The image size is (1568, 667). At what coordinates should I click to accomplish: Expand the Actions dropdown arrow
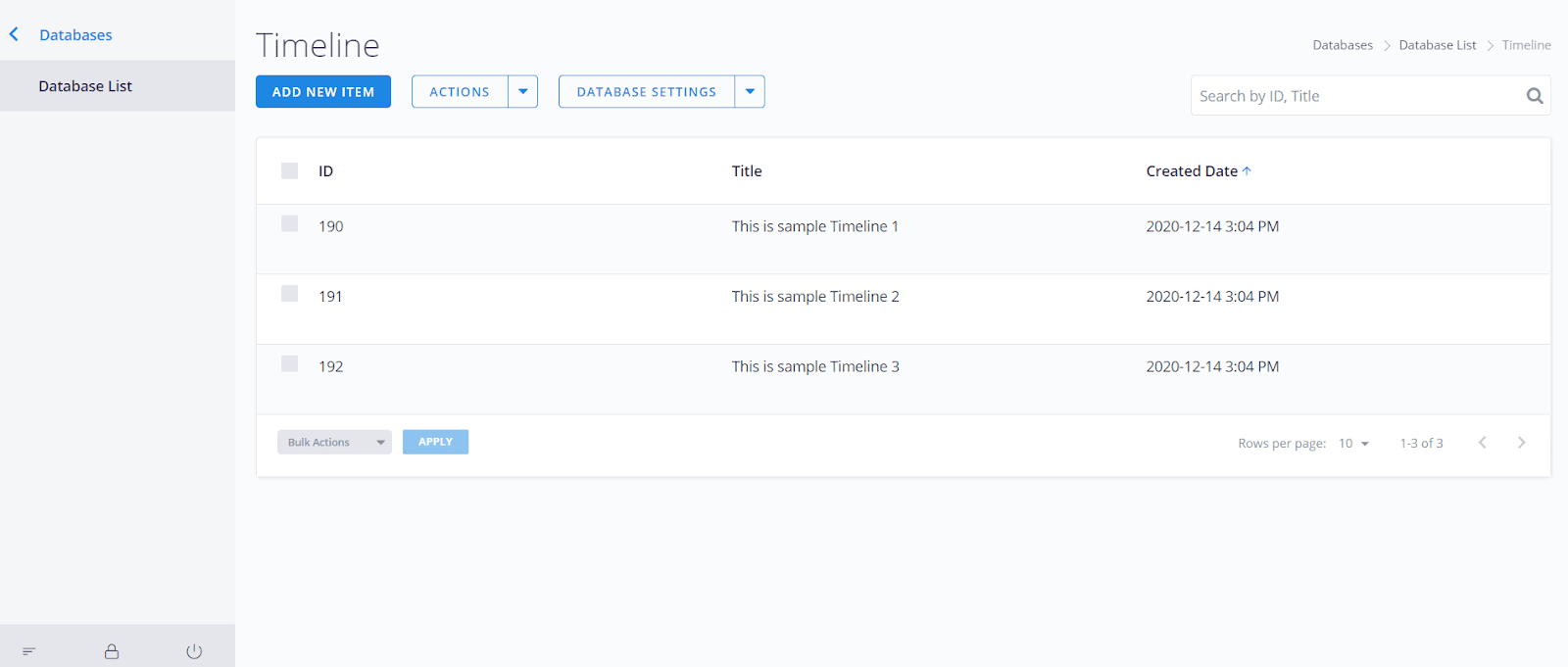pos(522,91)
